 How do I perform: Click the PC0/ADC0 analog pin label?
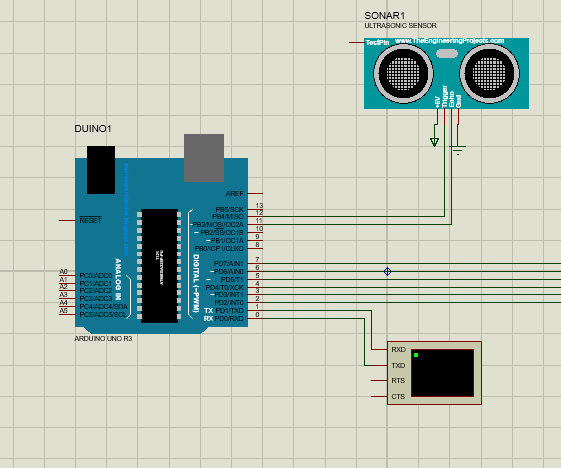(96, 276)
